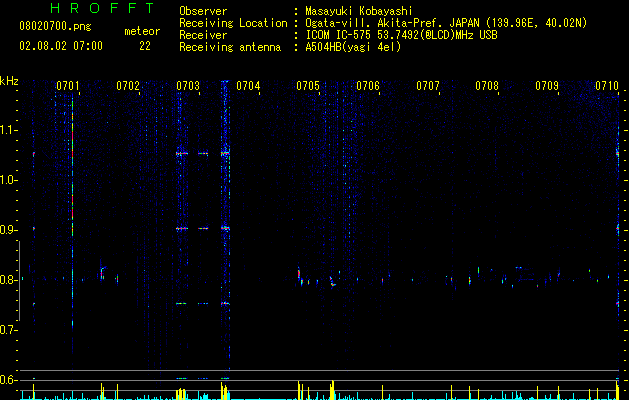The width and height of the screenshot is (629, 400).
Task: Select the antenna value A504HB(yagi 4el)
Action: click(353, 47)
